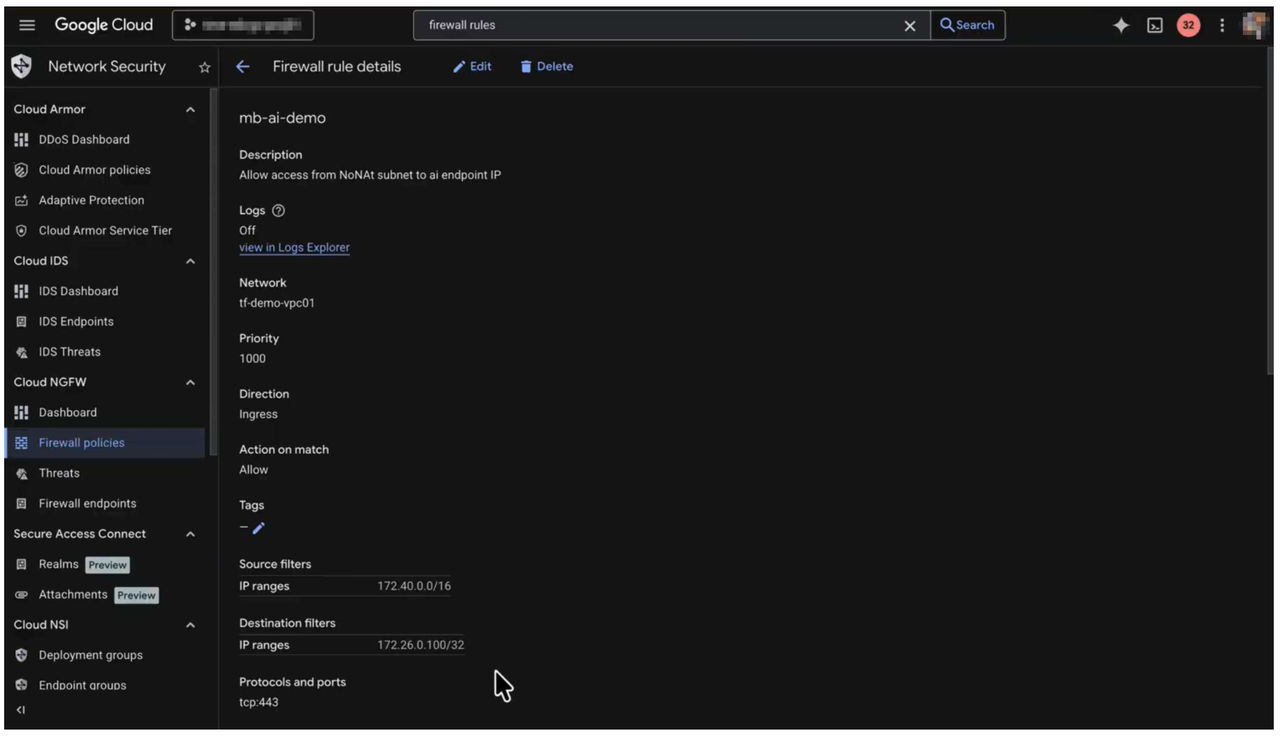1280x737 pixels.
Task: Open DDoS Dashboard
Action: [x=84, y=140]
